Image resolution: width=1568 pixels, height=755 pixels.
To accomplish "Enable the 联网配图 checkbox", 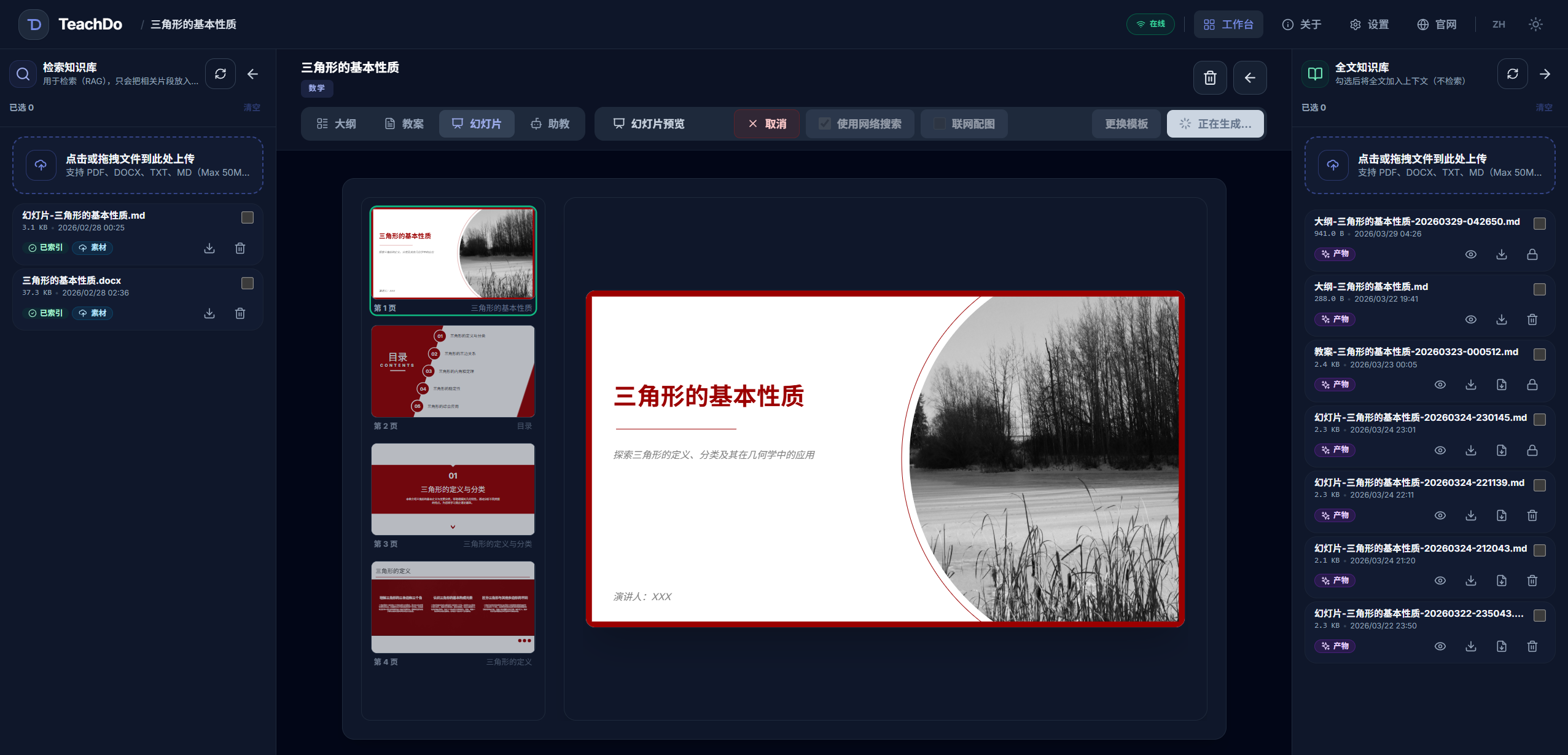I will coord(938,123).
